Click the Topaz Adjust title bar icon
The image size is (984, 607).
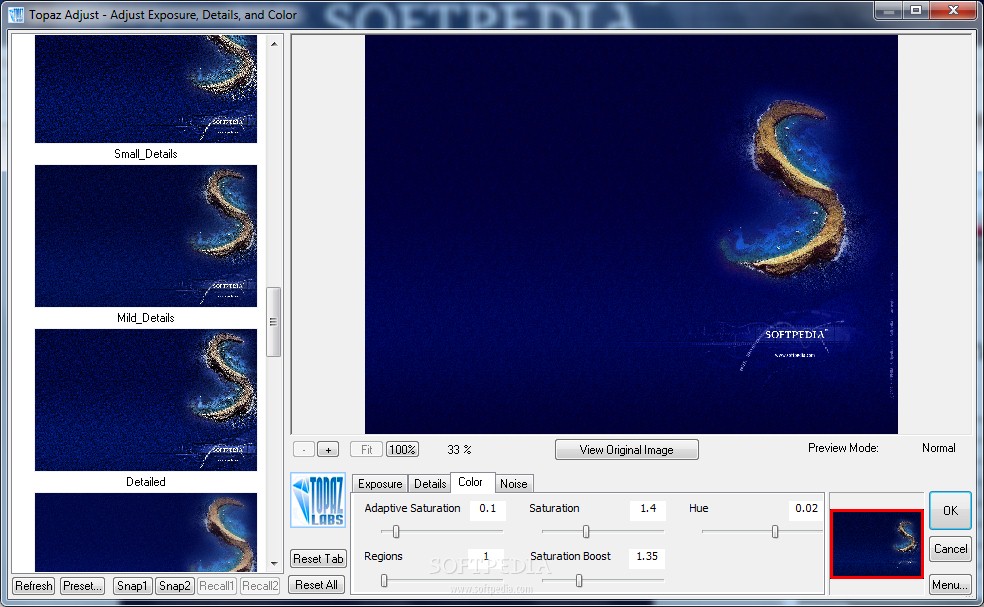tap(16, 14)
